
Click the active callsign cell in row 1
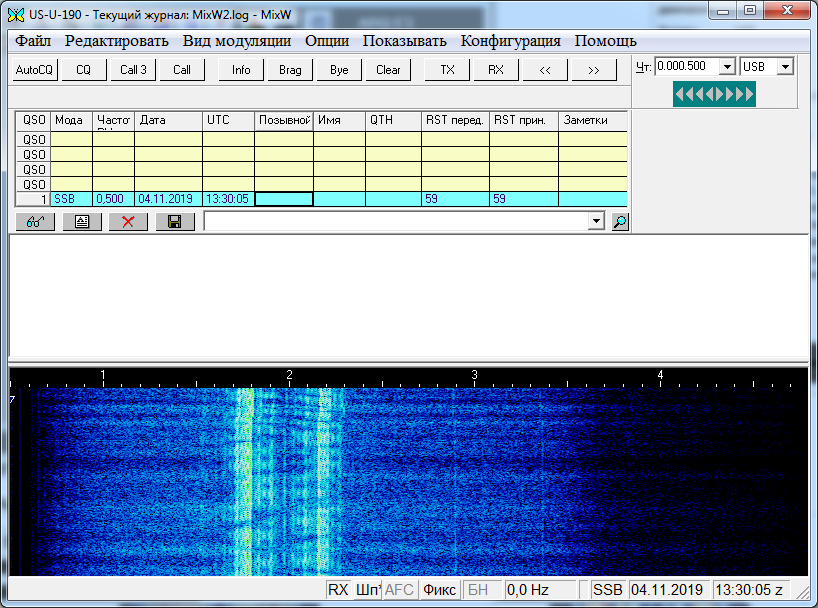click(x=284, y=199)
